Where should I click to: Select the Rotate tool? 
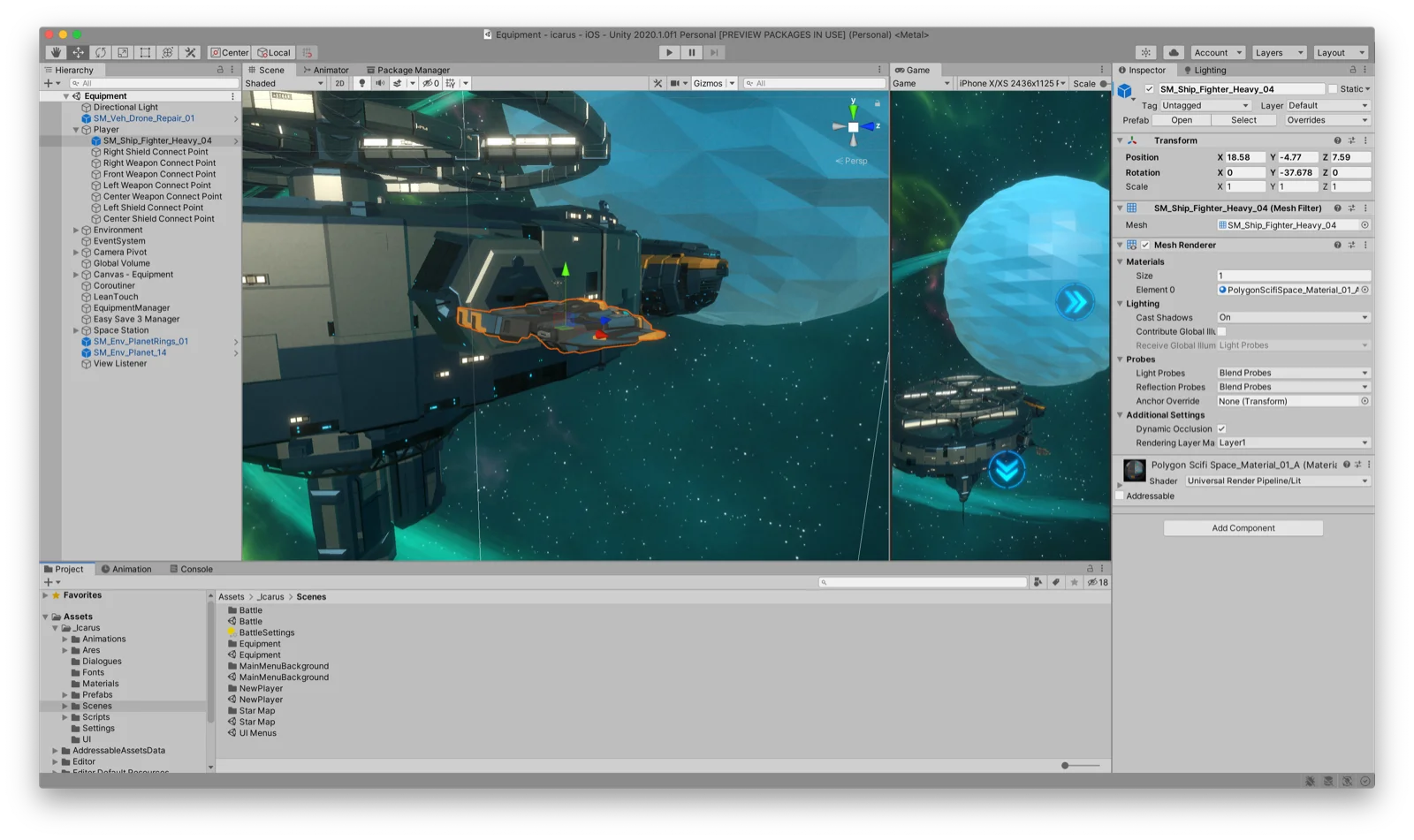coord(100,52)
